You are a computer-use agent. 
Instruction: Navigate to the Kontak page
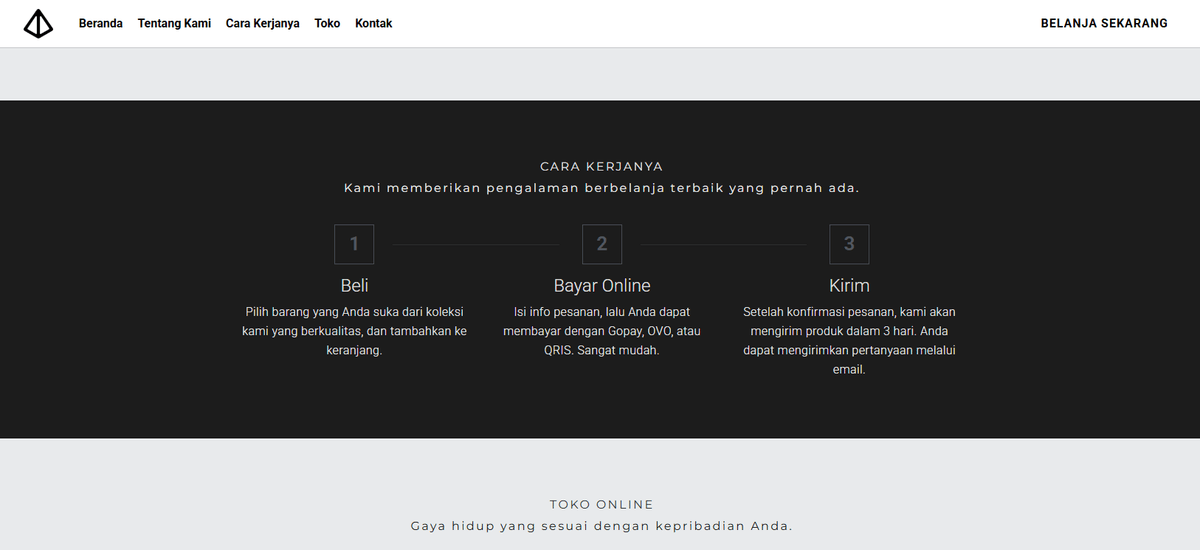click(x=374, y=23)
